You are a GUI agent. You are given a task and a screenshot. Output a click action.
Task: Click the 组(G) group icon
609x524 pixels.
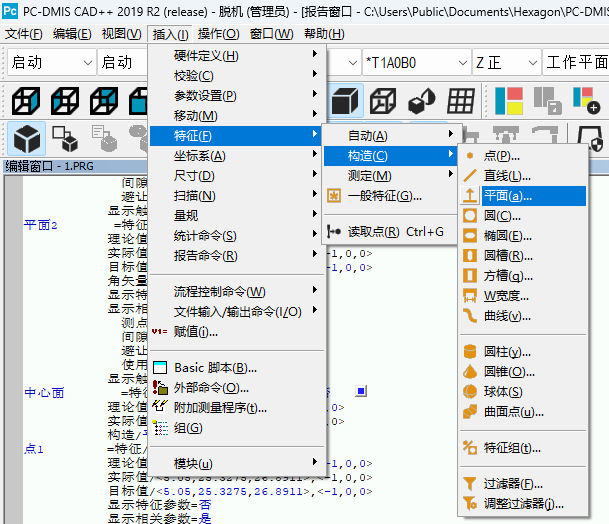point(160,428)
